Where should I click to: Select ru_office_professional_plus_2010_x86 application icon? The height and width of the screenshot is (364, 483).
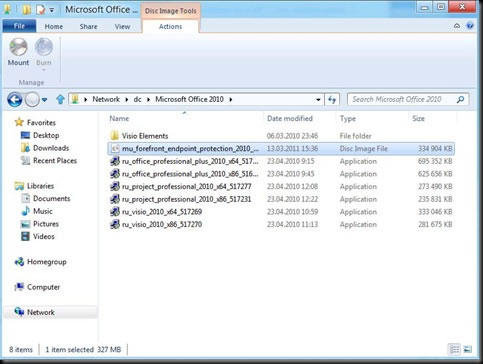(115, 174)
